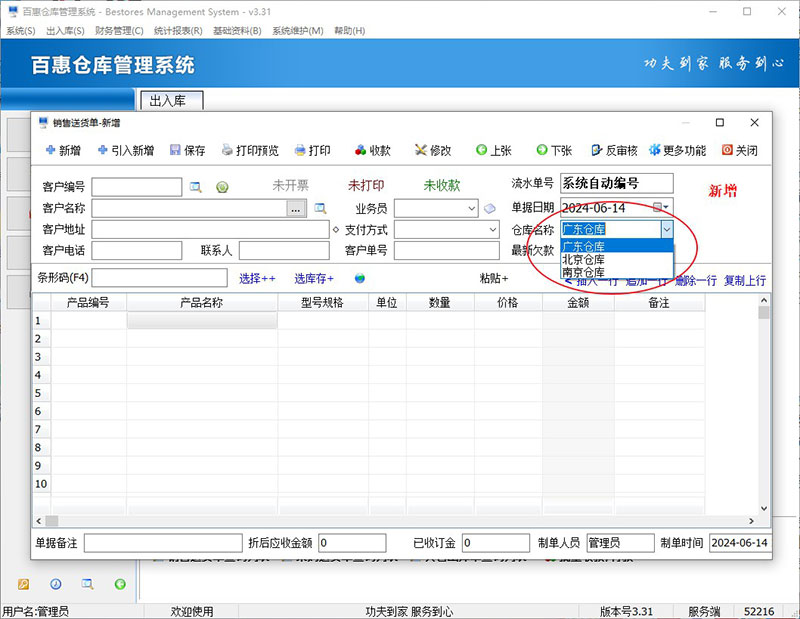Open 打印预览 print preview
Screen dimensions: 800x619
(251, 150)
